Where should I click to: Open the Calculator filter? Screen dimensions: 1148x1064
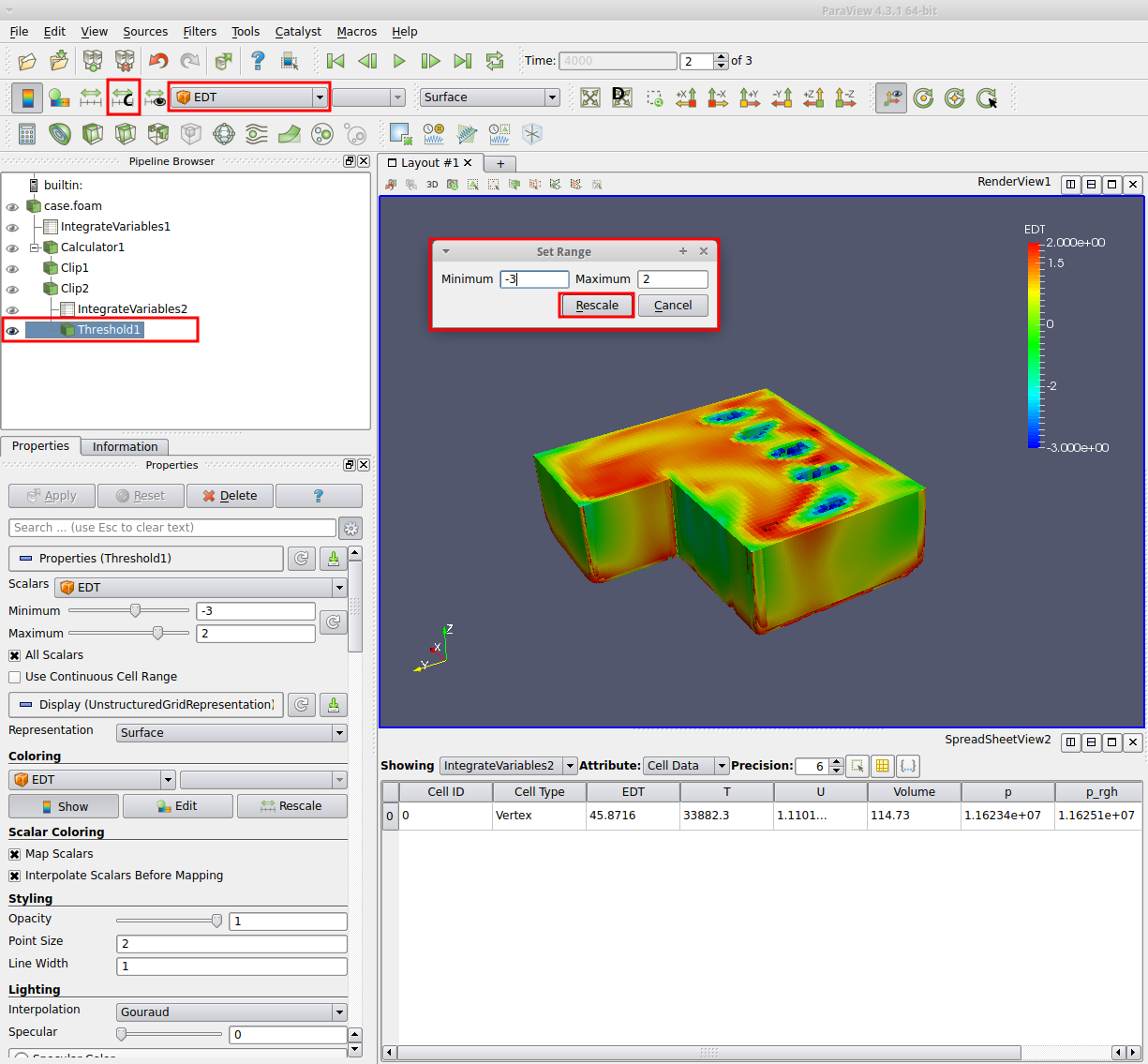pos(27,134)
